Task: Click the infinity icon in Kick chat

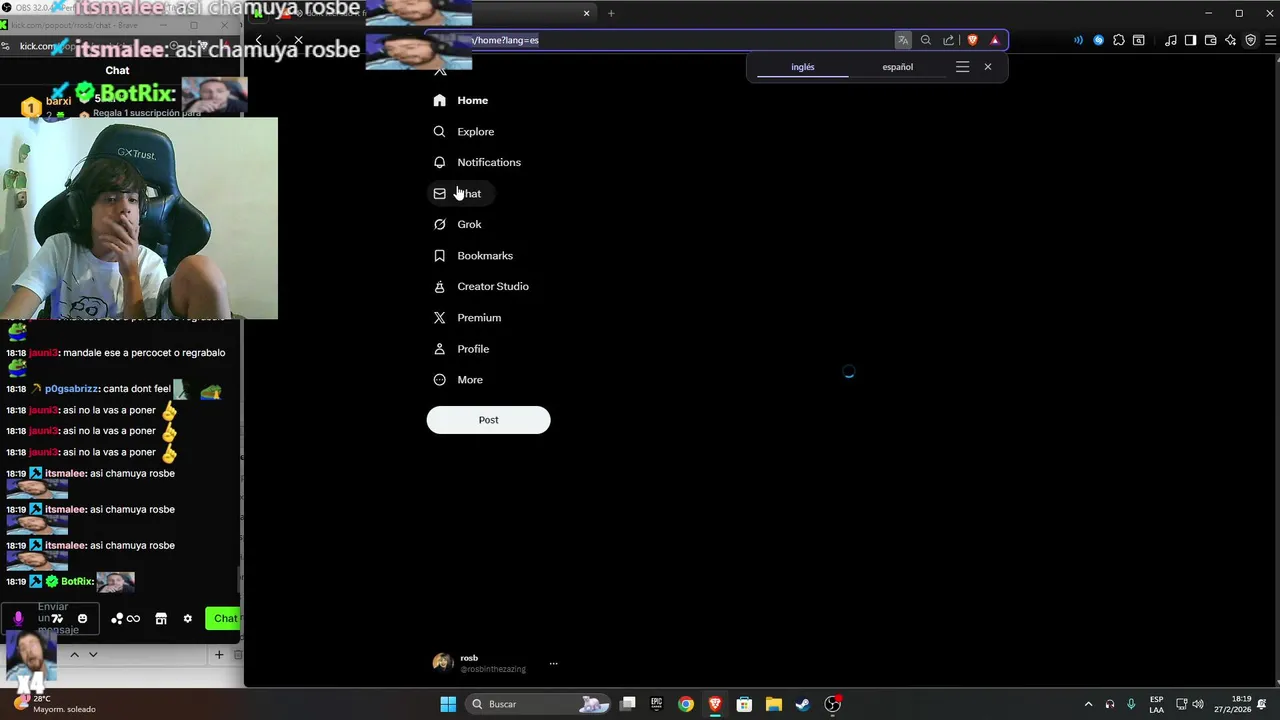Action: (x=133, y=618)
